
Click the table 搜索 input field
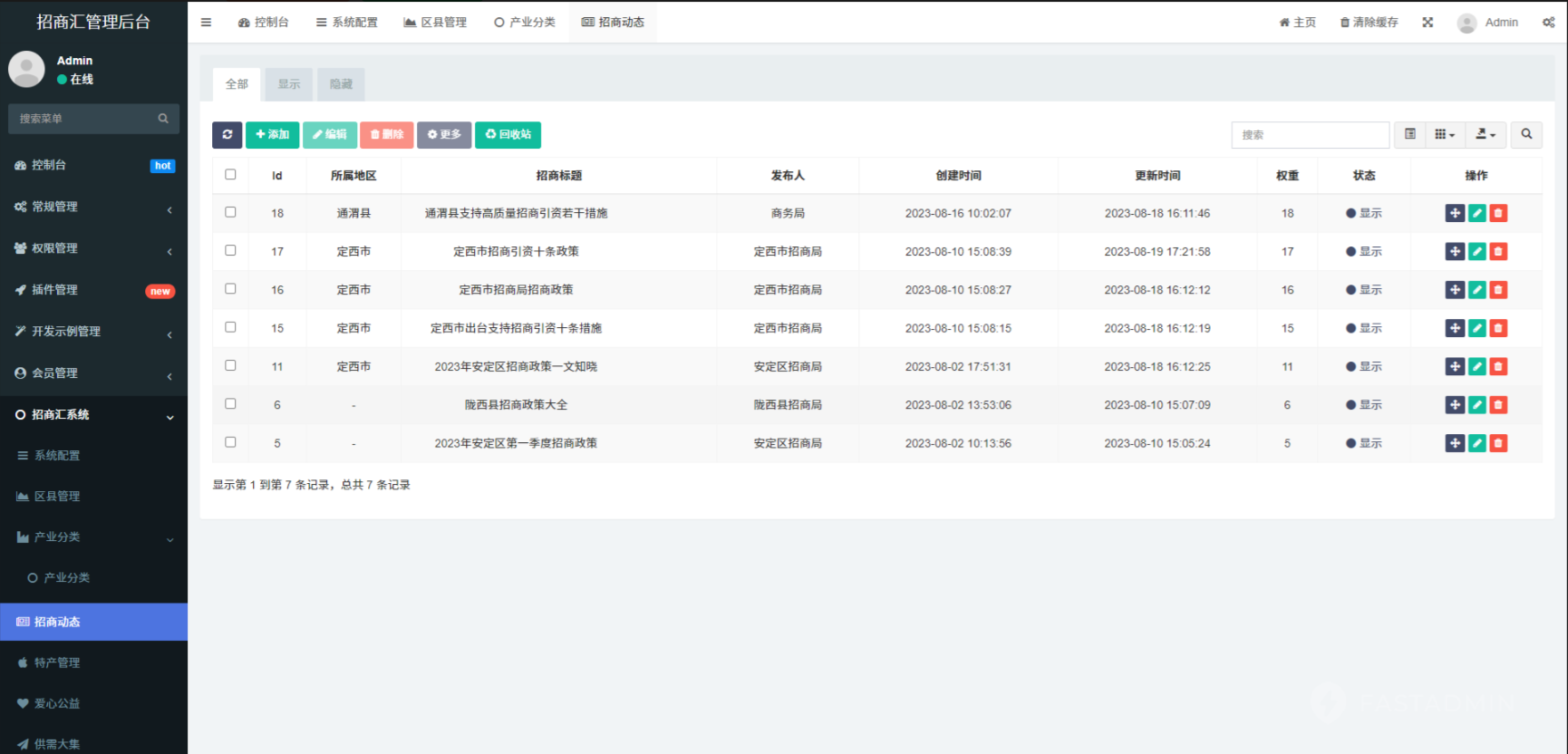point(1311,134)
